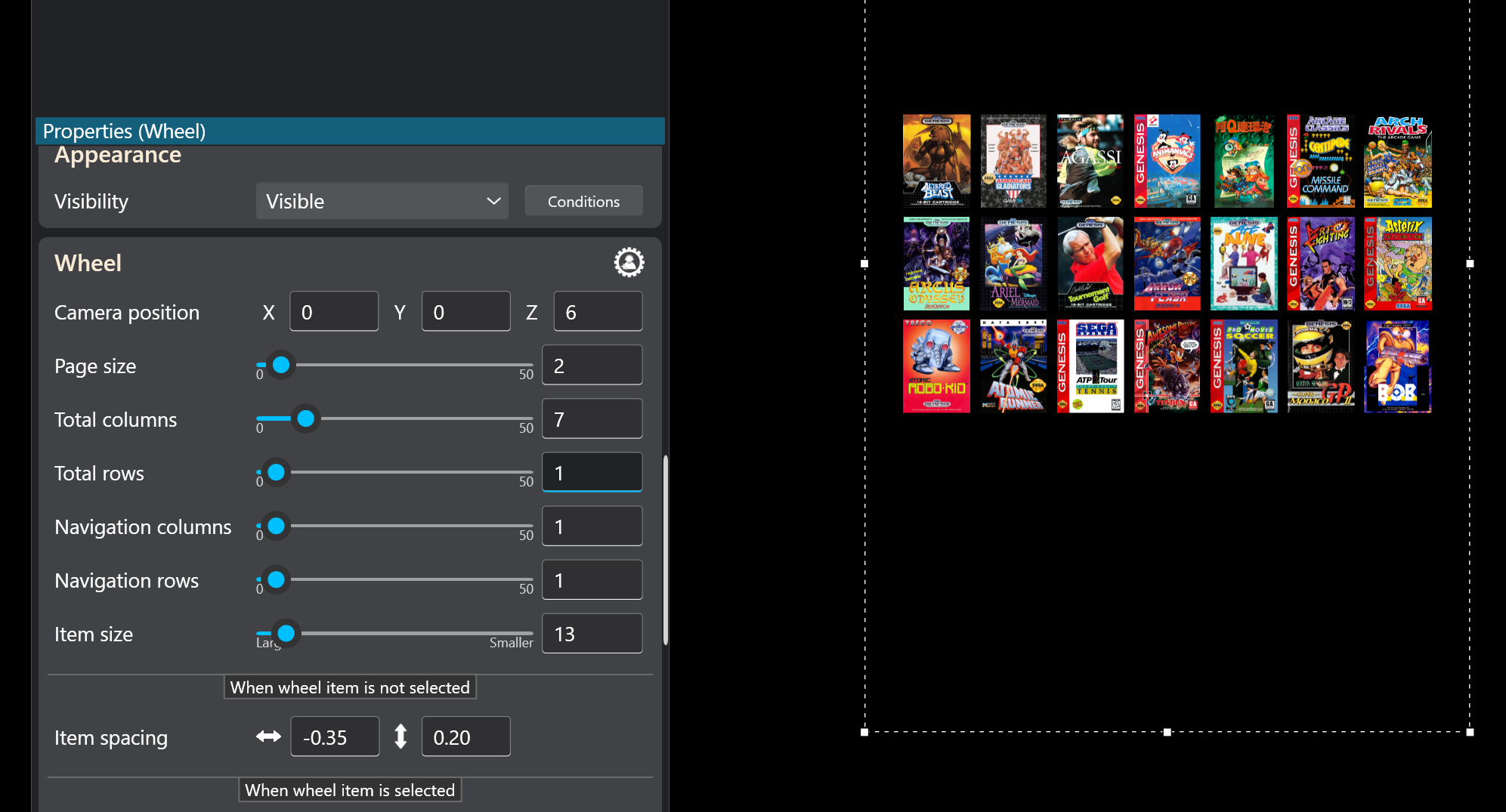Select the American Gladiators box art

point(1013,161)
